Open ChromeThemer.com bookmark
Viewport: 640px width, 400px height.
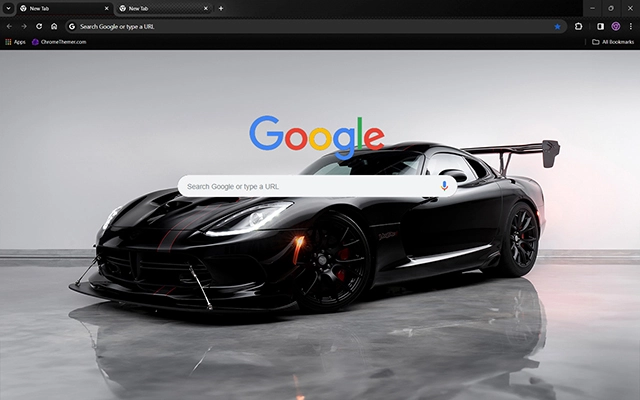[x=59, y=42]
